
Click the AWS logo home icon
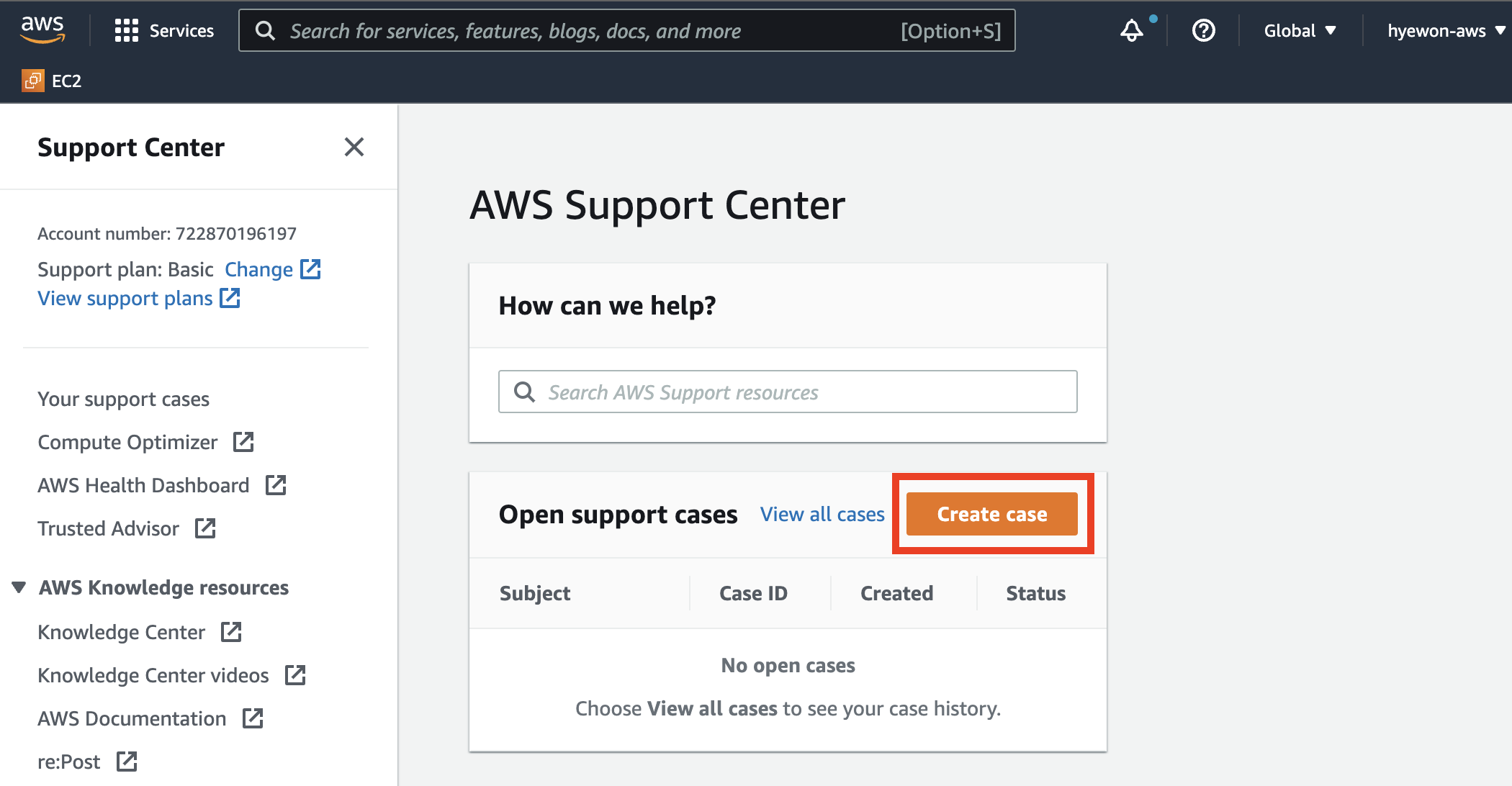click(42, 30)
